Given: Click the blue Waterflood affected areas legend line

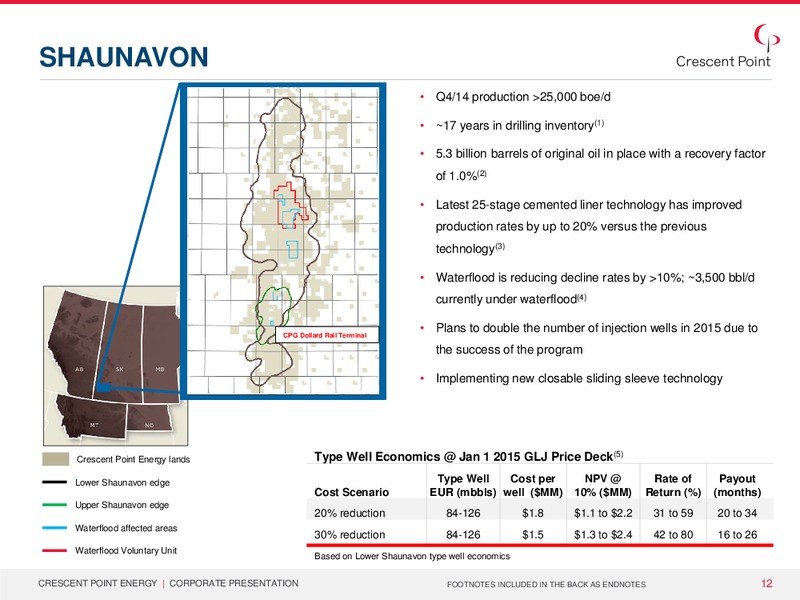Looking at the screenshot, I should (x=55, y=528).
